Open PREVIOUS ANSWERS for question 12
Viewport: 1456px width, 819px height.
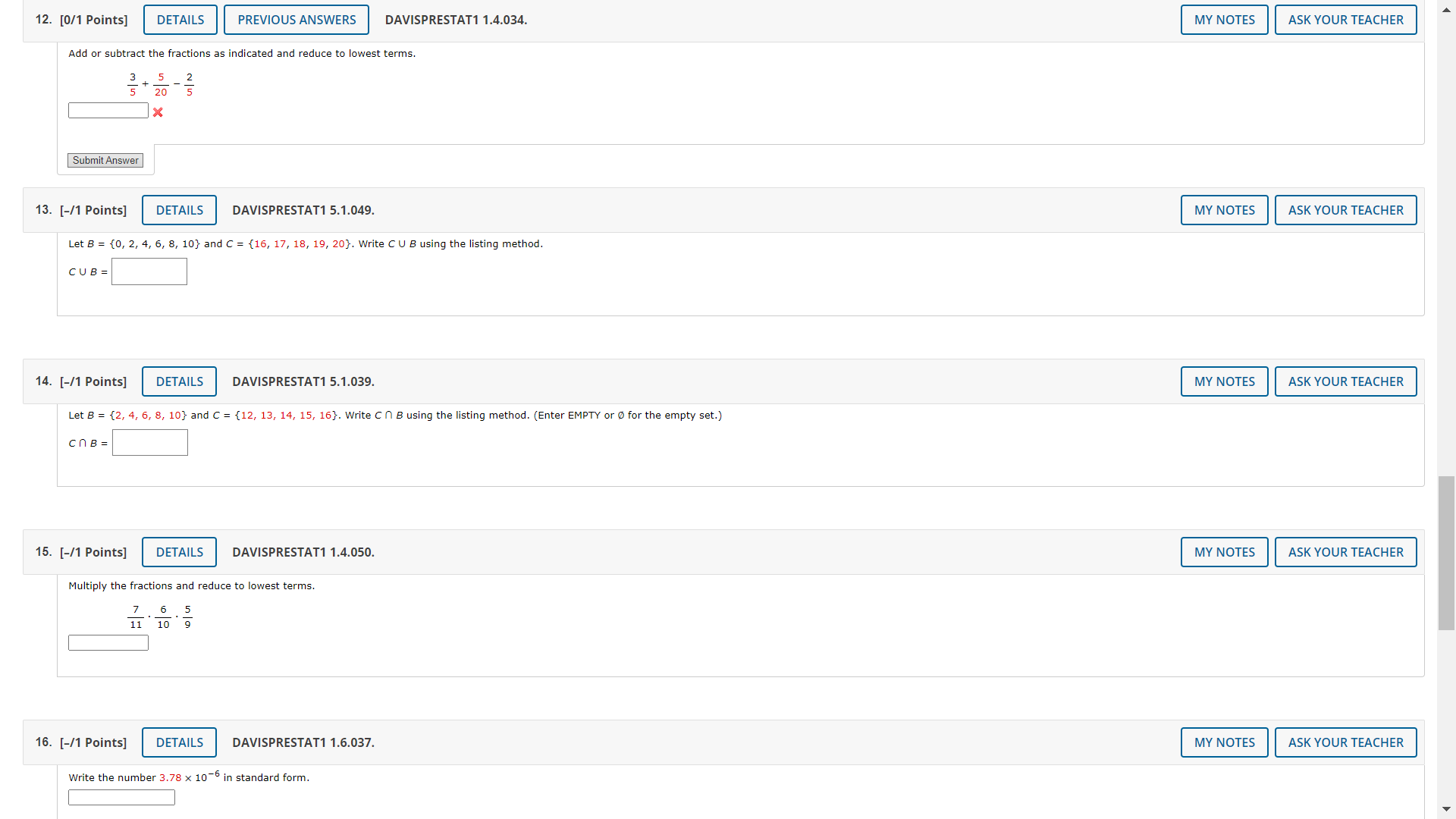pyautogui.click(x=297, y=20)
